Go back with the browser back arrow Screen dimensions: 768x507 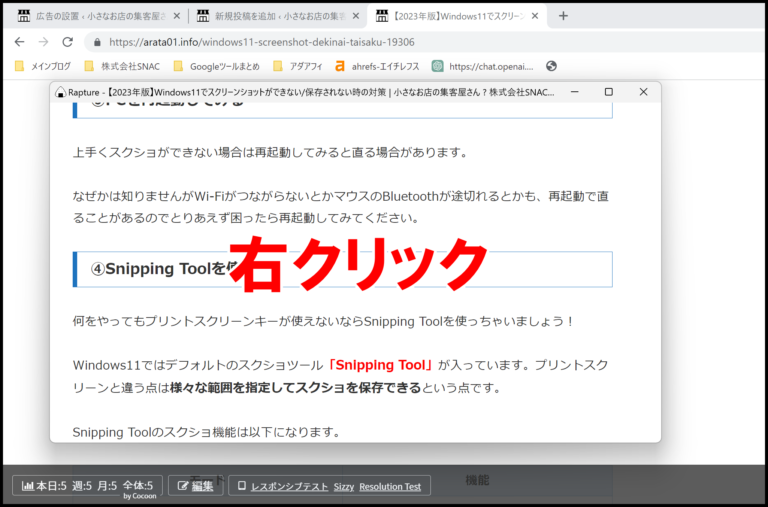pyautogui.click(x=20, y=42)
